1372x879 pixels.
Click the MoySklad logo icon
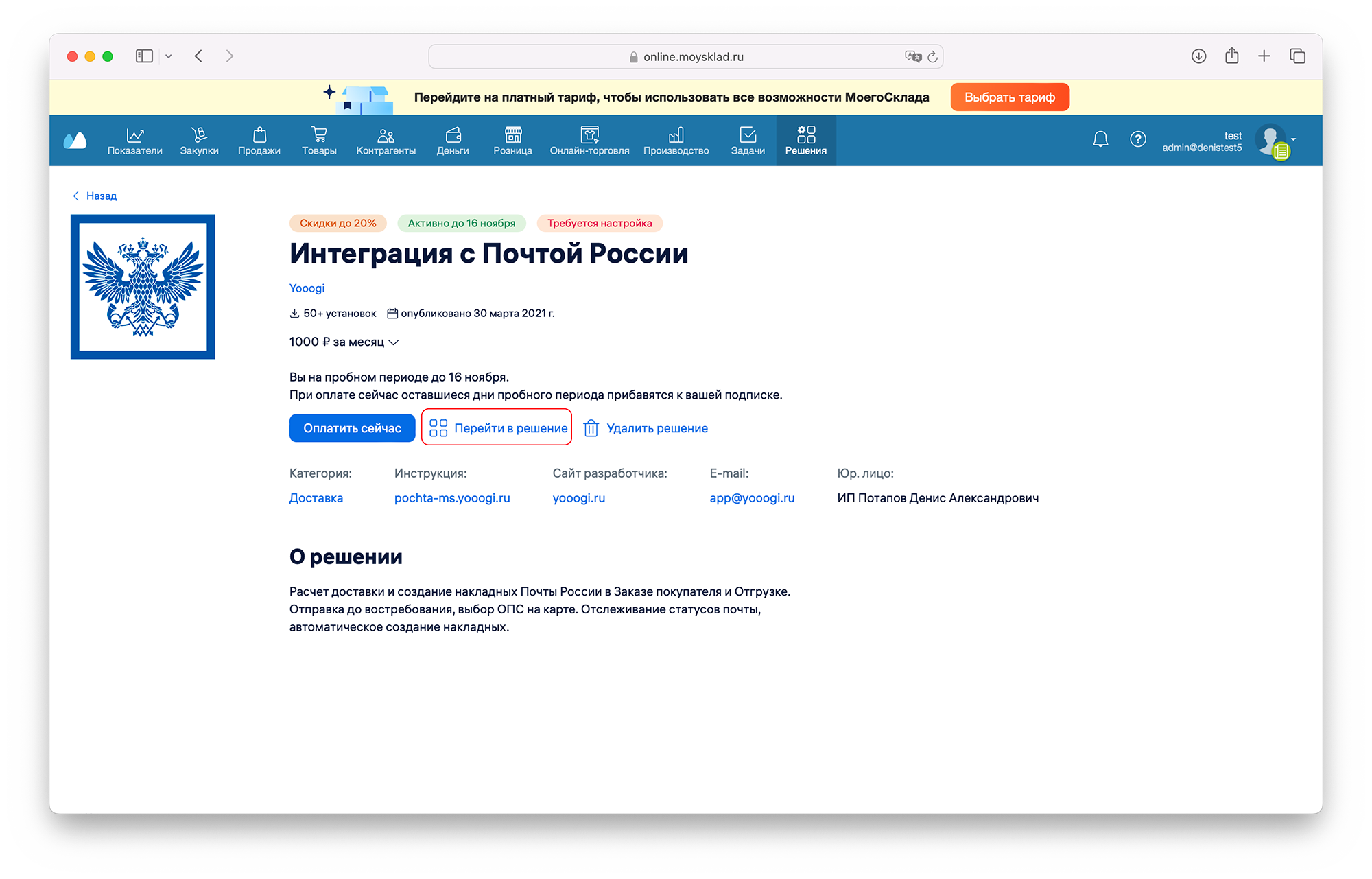pyautogui.click(x=75, y=141)
